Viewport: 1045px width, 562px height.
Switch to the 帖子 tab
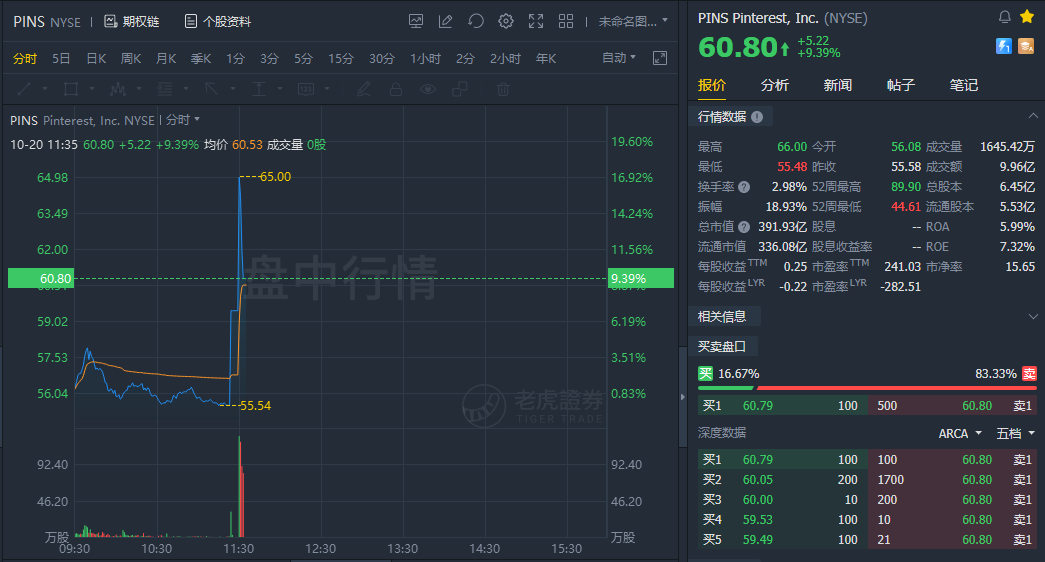pos(900,85)
